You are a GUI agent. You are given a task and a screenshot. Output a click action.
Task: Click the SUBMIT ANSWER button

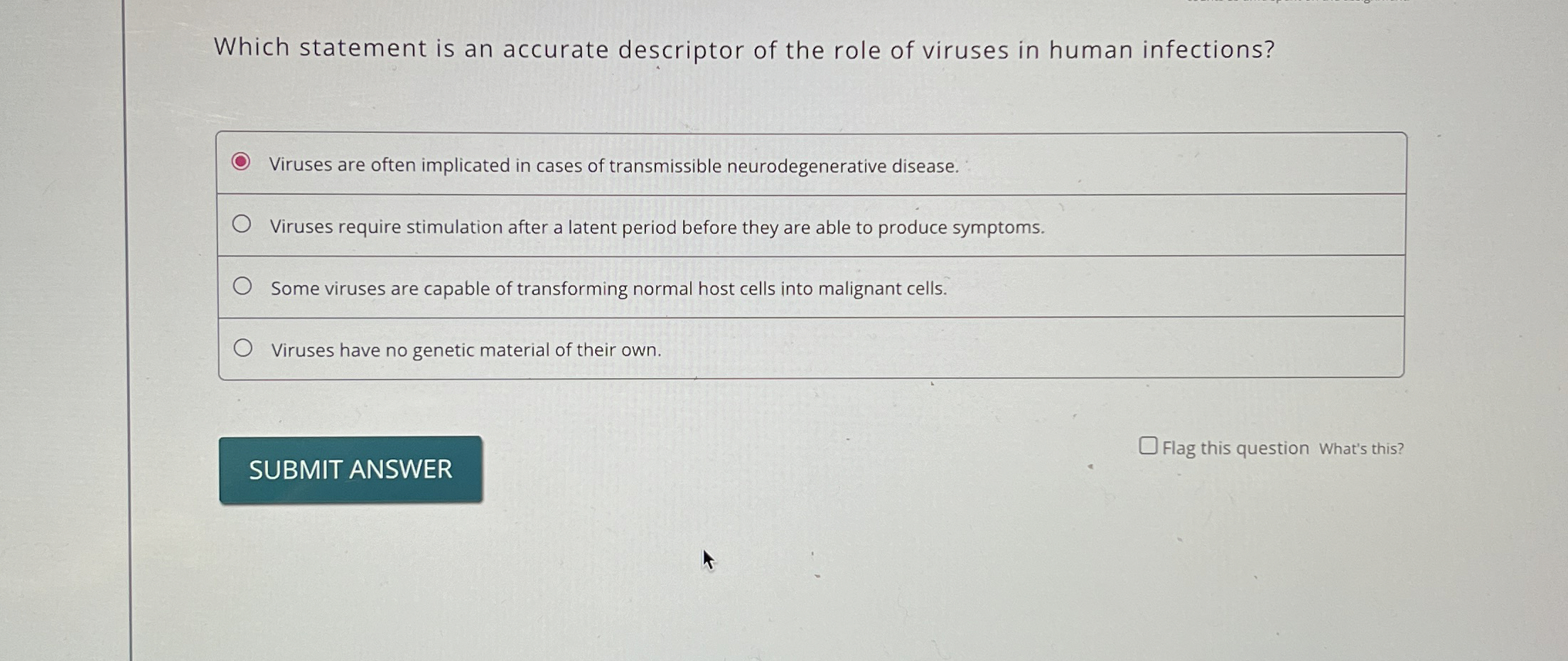(350, 468)
